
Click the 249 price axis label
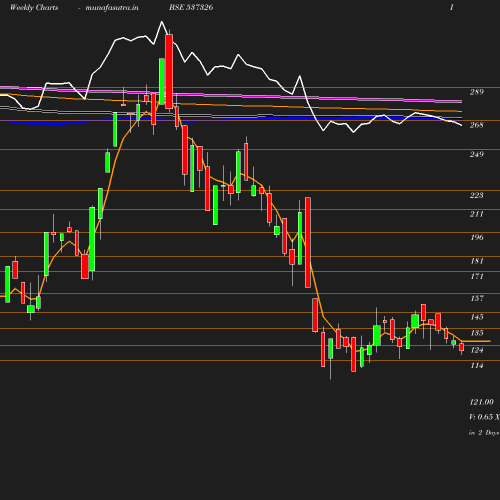[477, 154]
